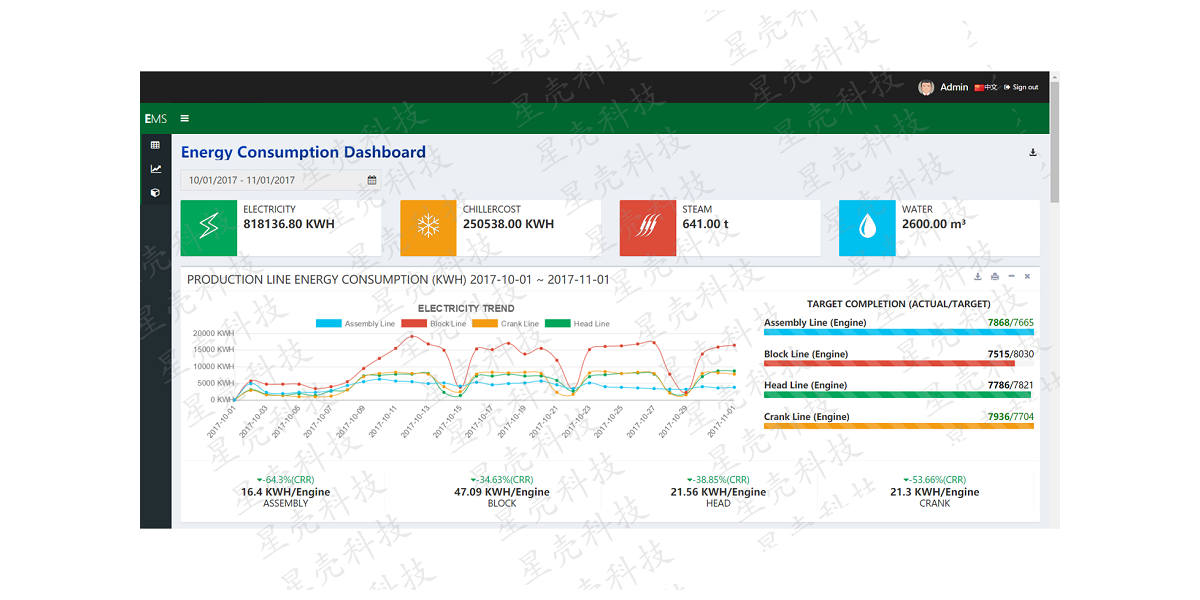Image resolution: width=1200 pixels, height=600 pixels.
Task: Click the Sign out link
Action: pos(1021,87)
